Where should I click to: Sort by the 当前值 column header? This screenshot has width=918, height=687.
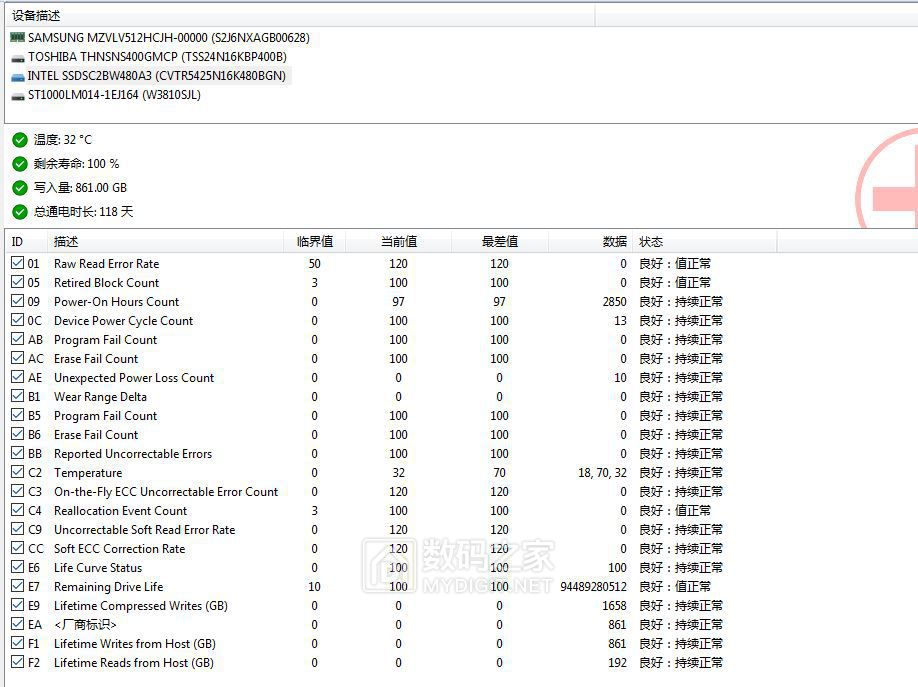398,242
